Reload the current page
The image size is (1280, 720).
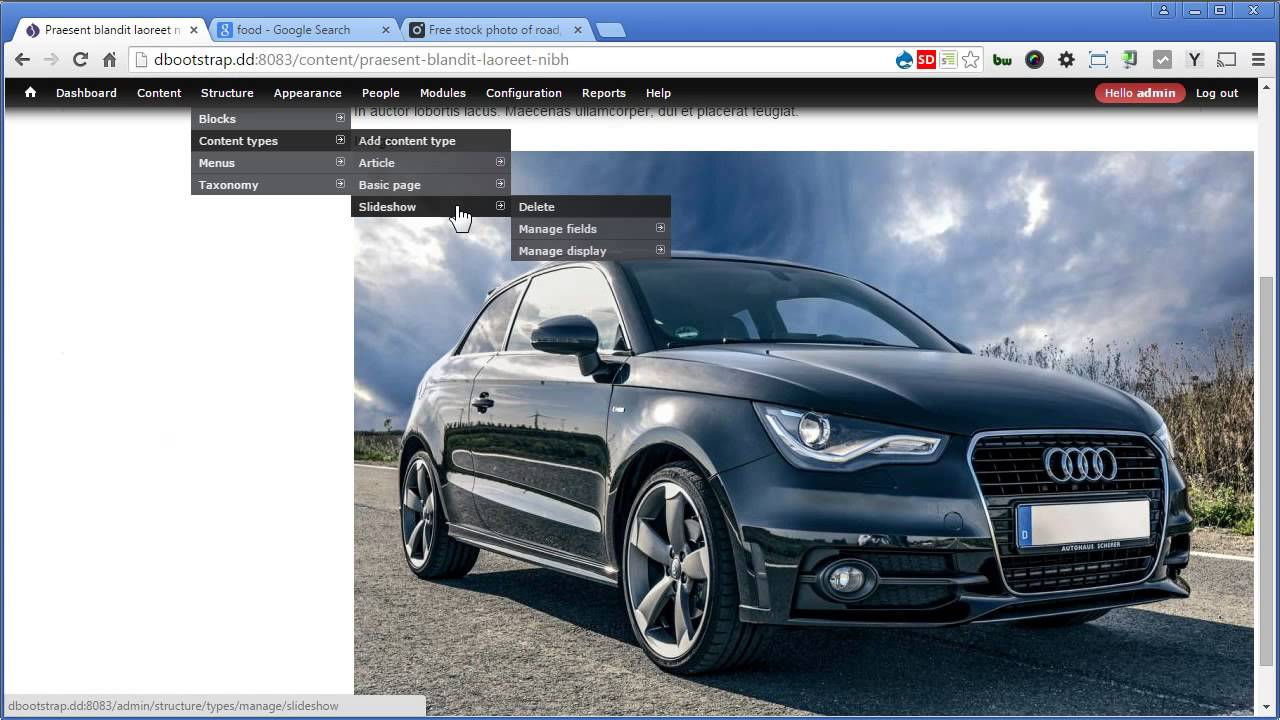[81, 60]
